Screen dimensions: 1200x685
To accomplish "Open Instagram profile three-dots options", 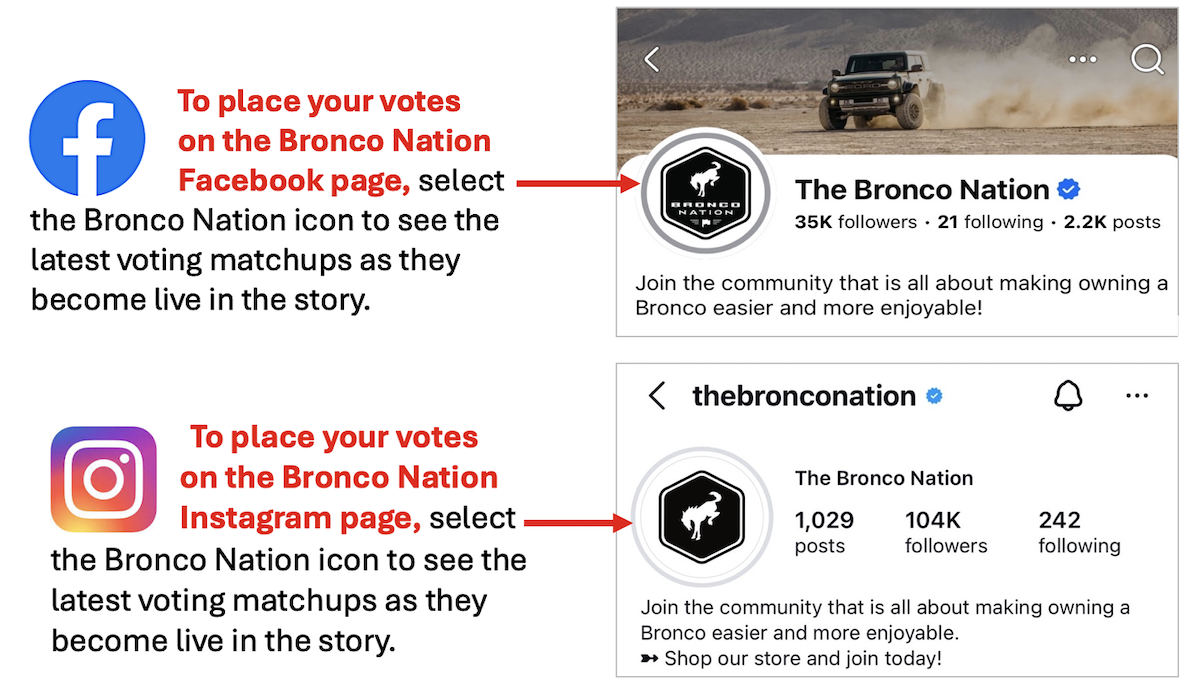I will point(1136,396).
